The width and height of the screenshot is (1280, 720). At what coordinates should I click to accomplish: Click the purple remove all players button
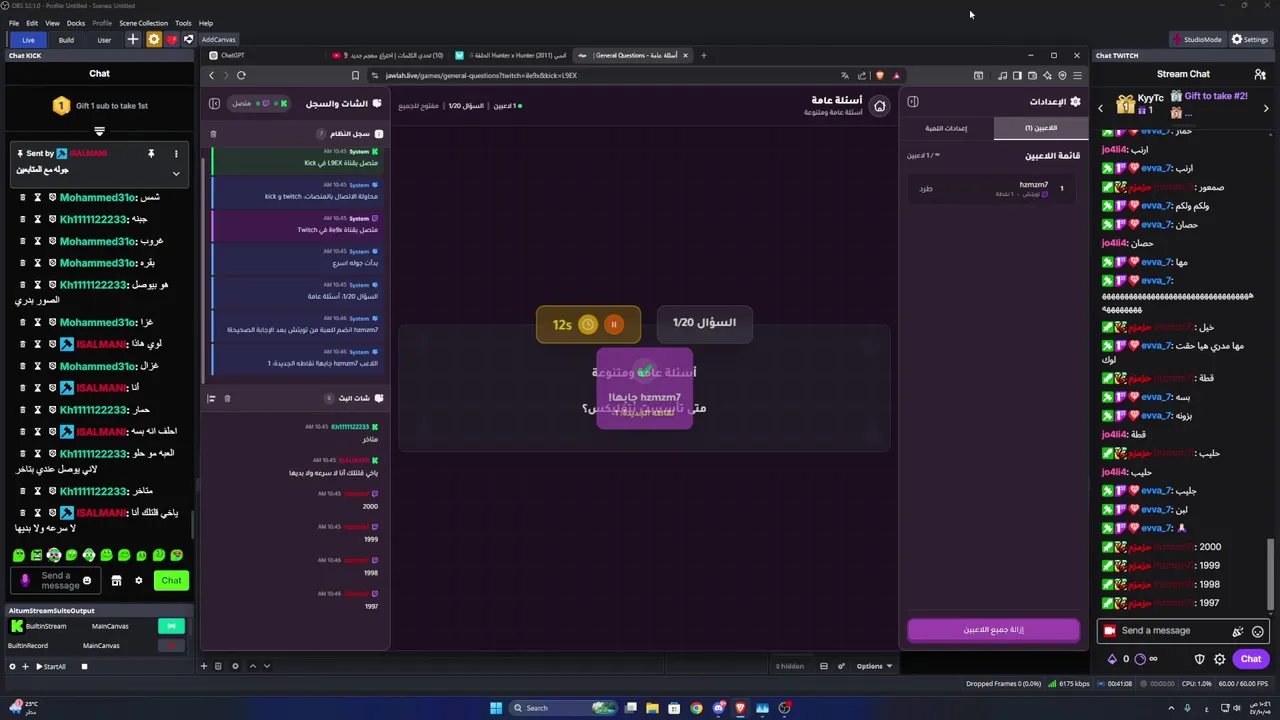click(x=993, y=630)
